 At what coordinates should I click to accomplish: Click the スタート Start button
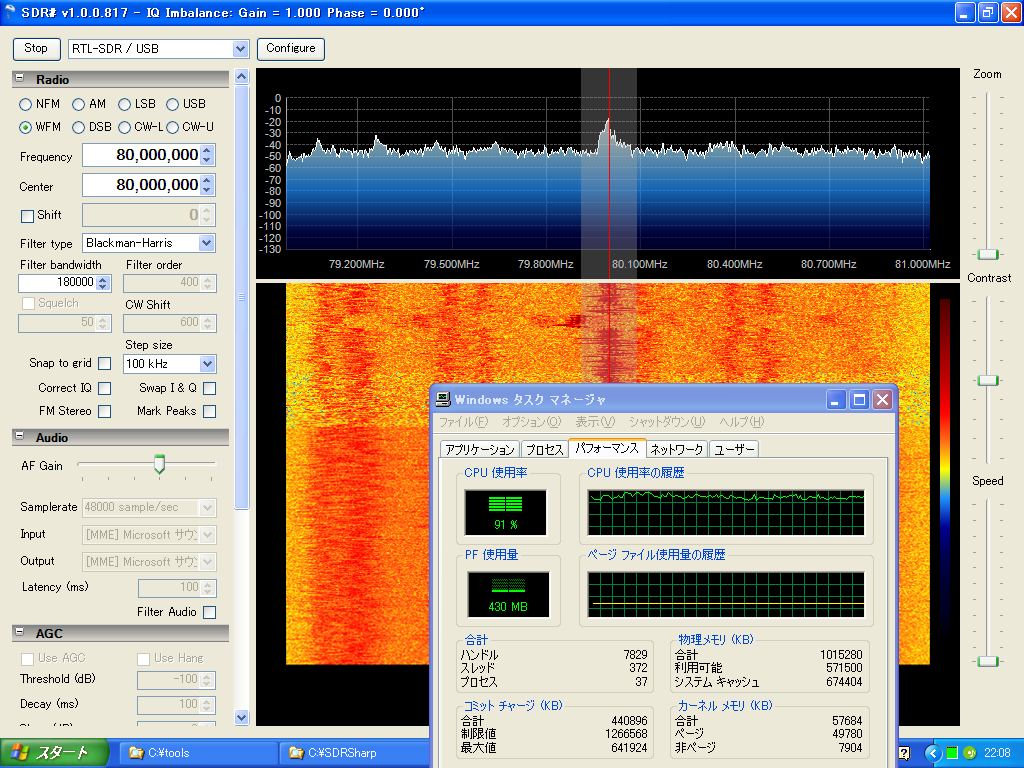point(54,753)
